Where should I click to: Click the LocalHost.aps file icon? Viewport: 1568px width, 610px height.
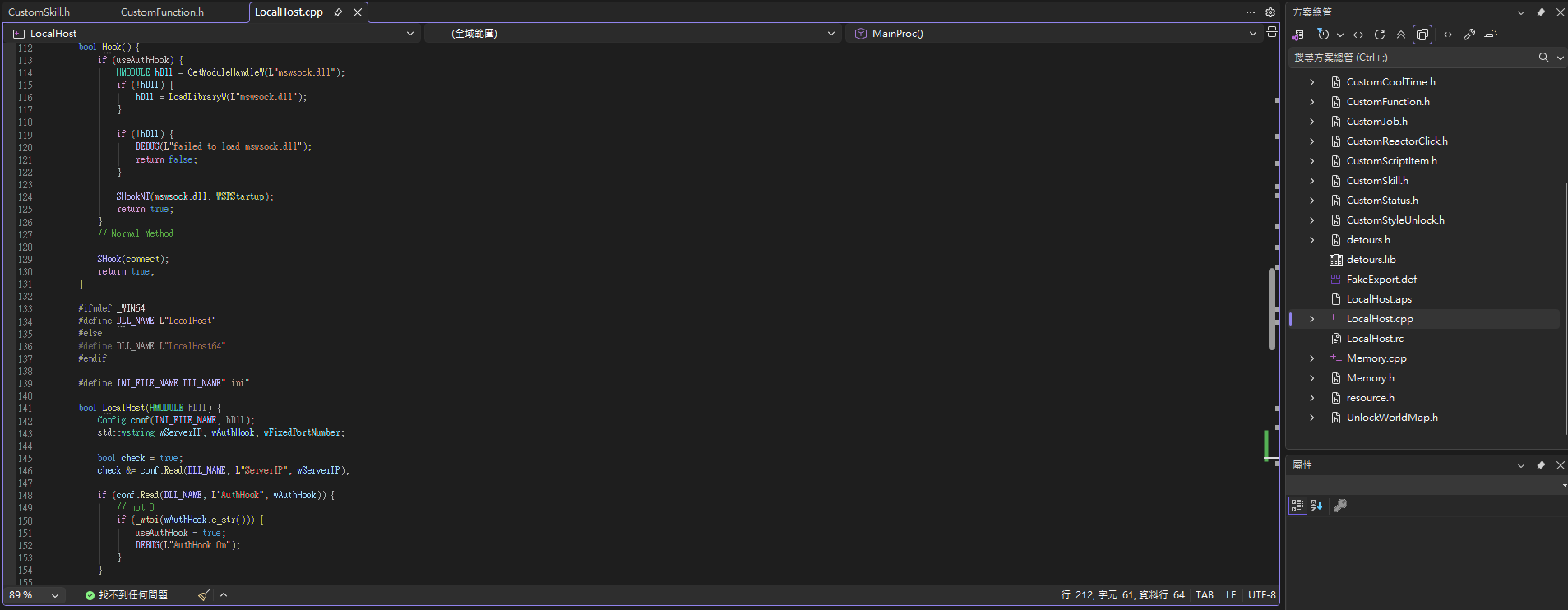tap(1336, 299)
